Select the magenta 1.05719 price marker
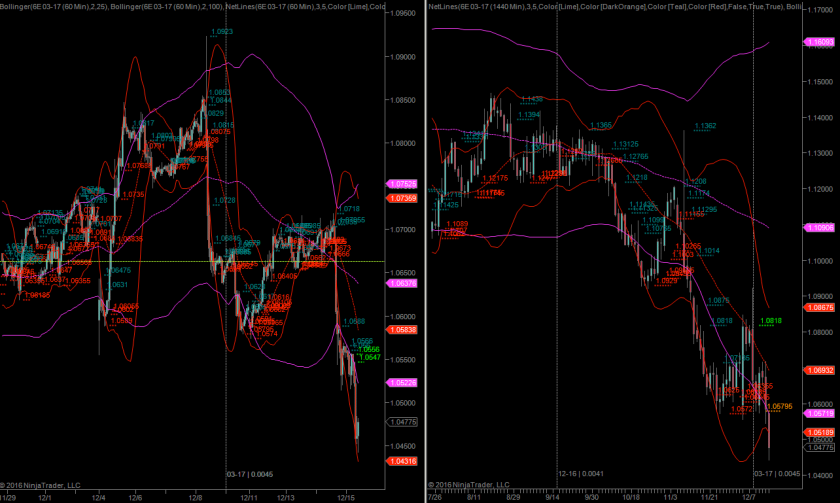Screen dimensions: 840x503 (819, 414)
